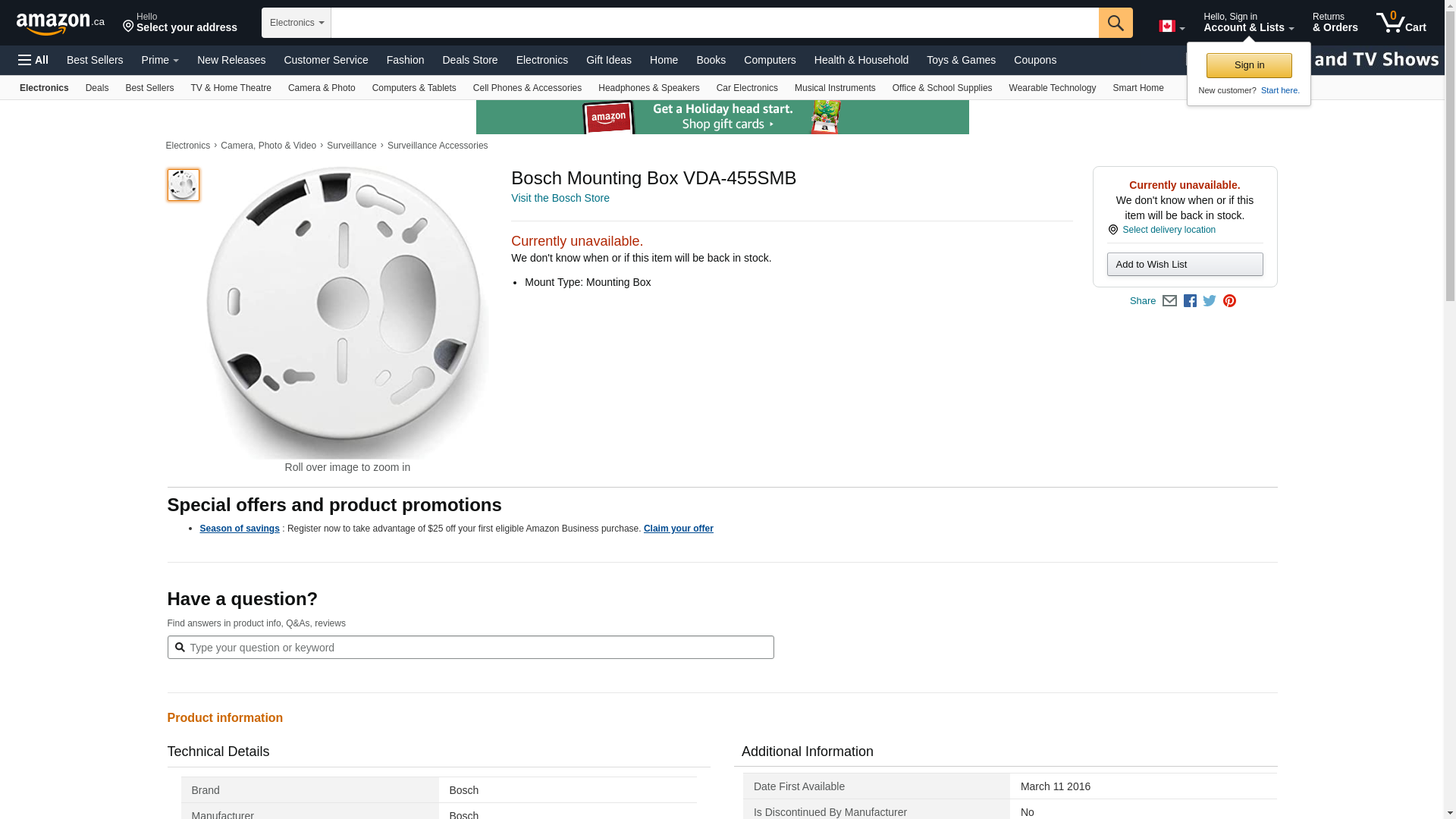
Task: Click the search magnifier button
Action: pos(1115,23)
